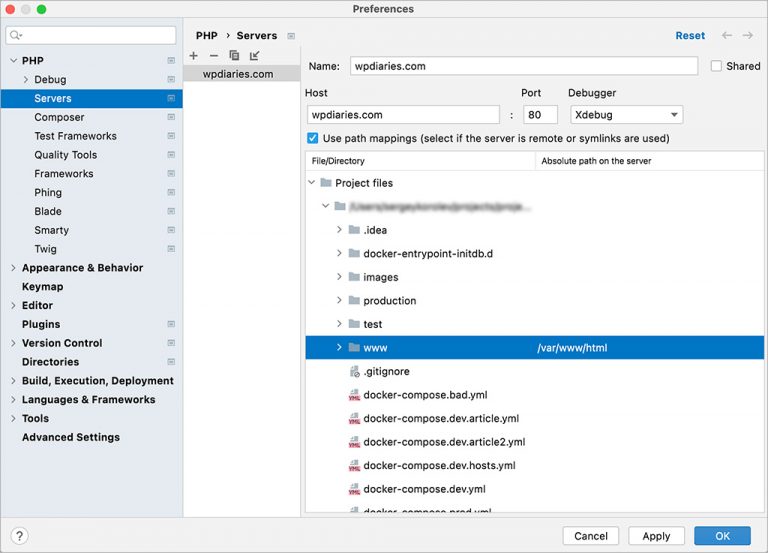
Task: Expand the www folder node
Action: pos(339,347)
